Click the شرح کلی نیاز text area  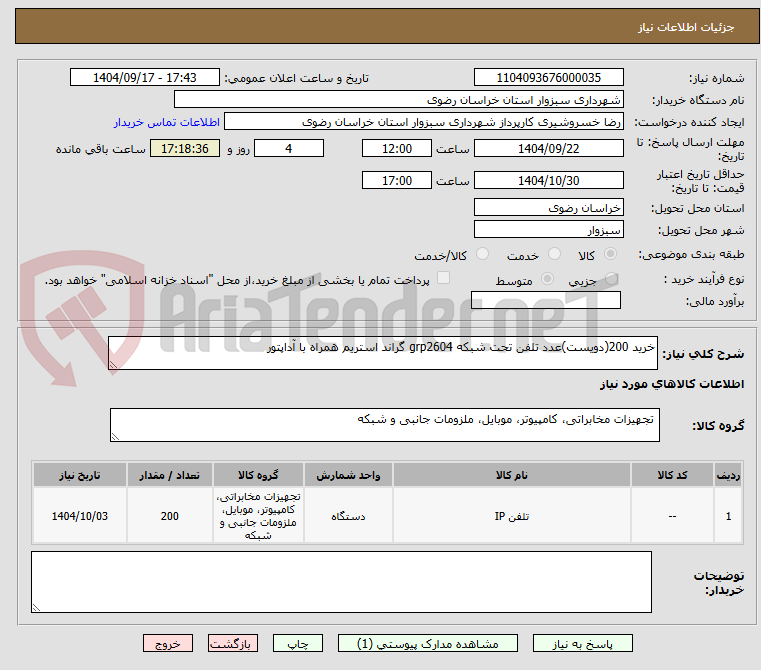382,353
